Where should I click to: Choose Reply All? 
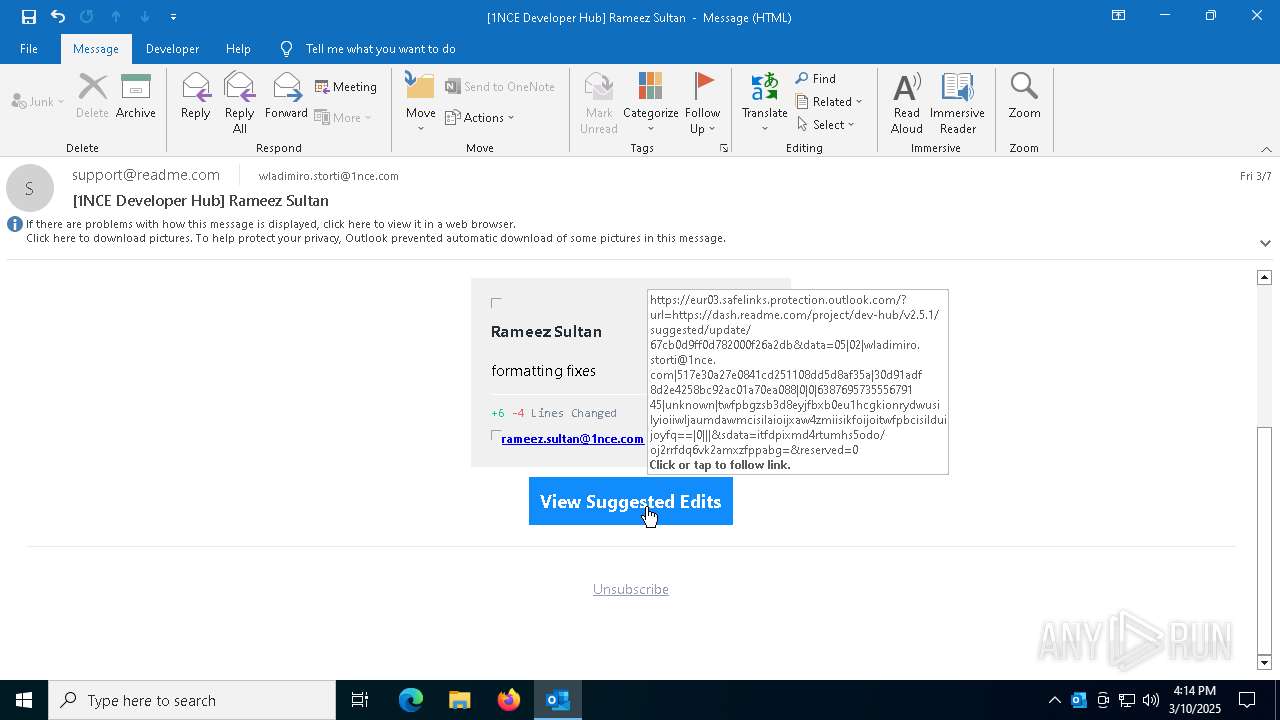click(x=240, y=102)
